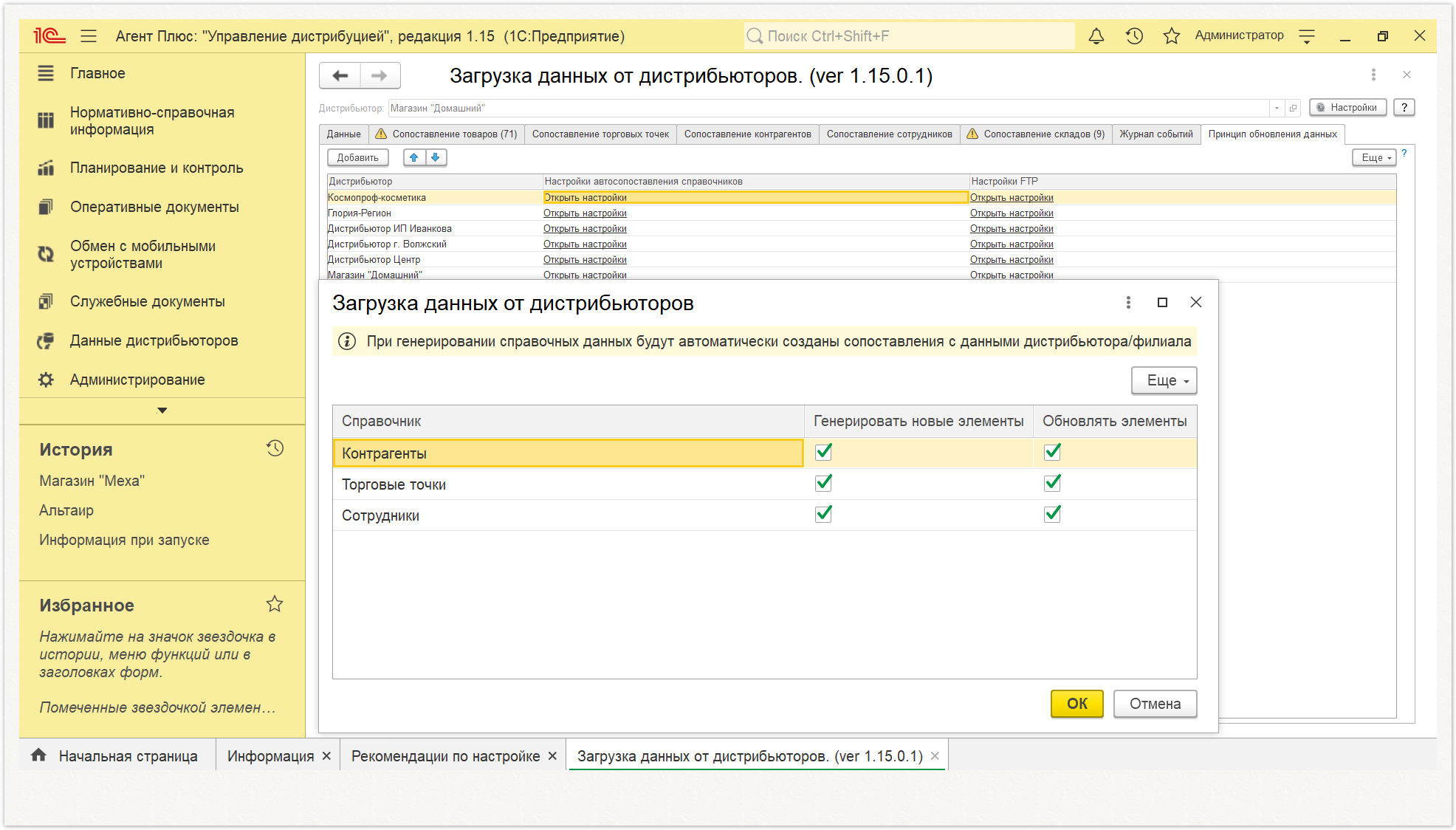Open favorites star icon in title bar
This screenshot has width=1456, height=830.
coord(1171,35)
